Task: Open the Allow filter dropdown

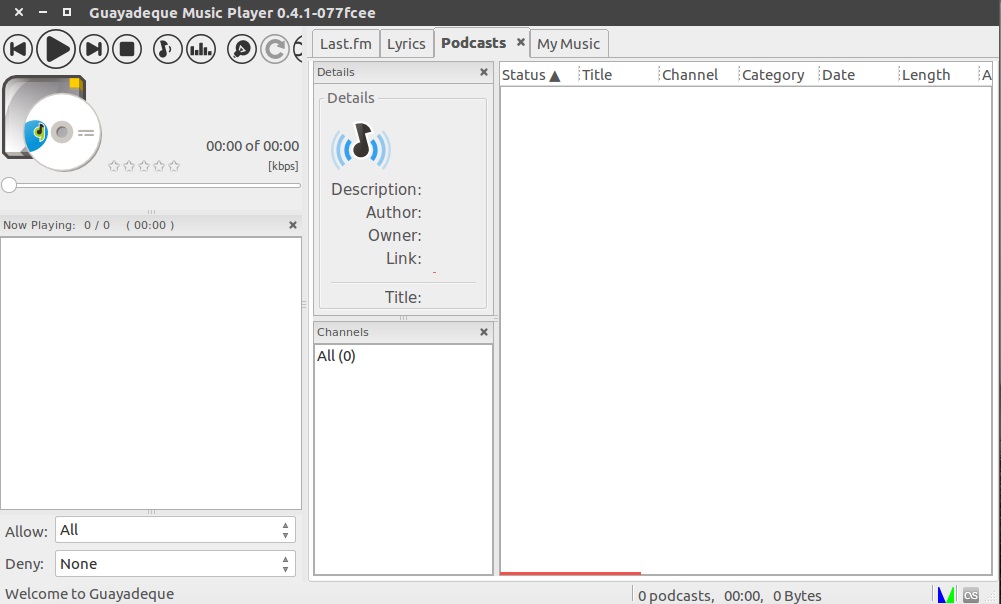Action: pyautogui.click(x=175, y=530)
